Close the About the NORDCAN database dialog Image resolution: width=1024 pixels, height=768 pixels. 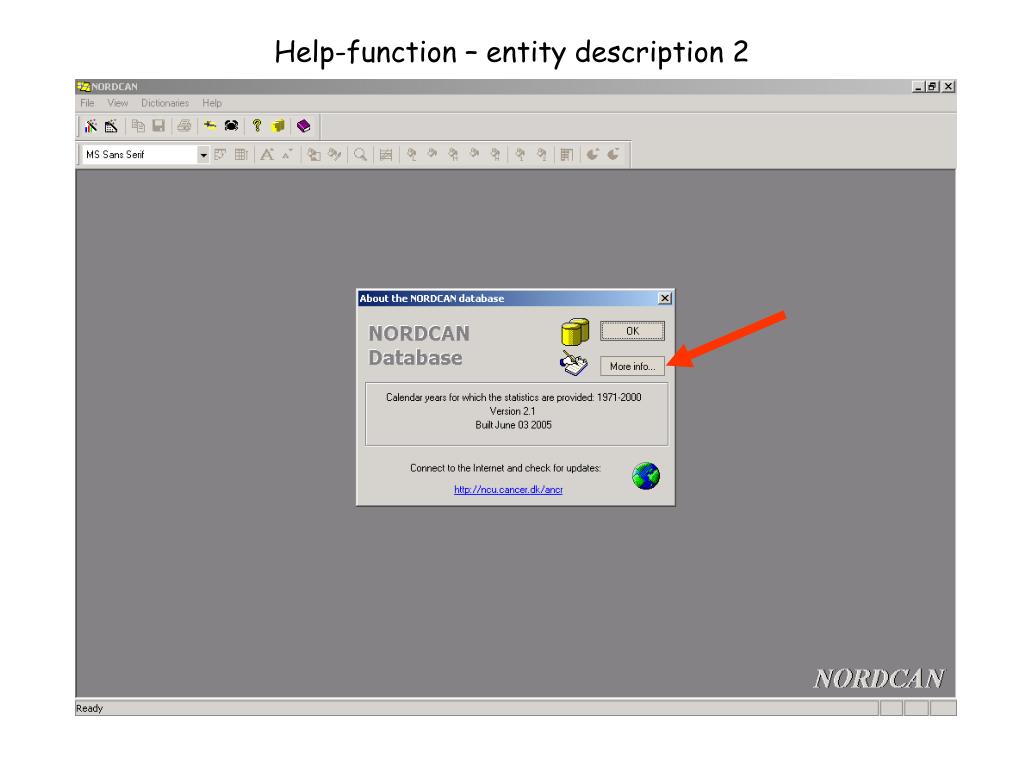pos(665,298)
